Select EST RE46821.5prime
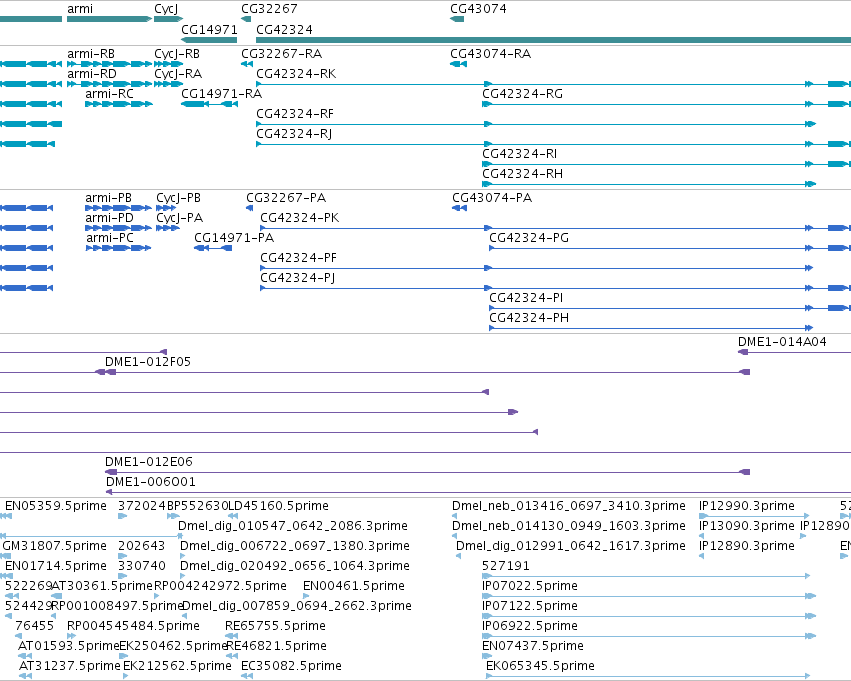 (x=277, y=647)
